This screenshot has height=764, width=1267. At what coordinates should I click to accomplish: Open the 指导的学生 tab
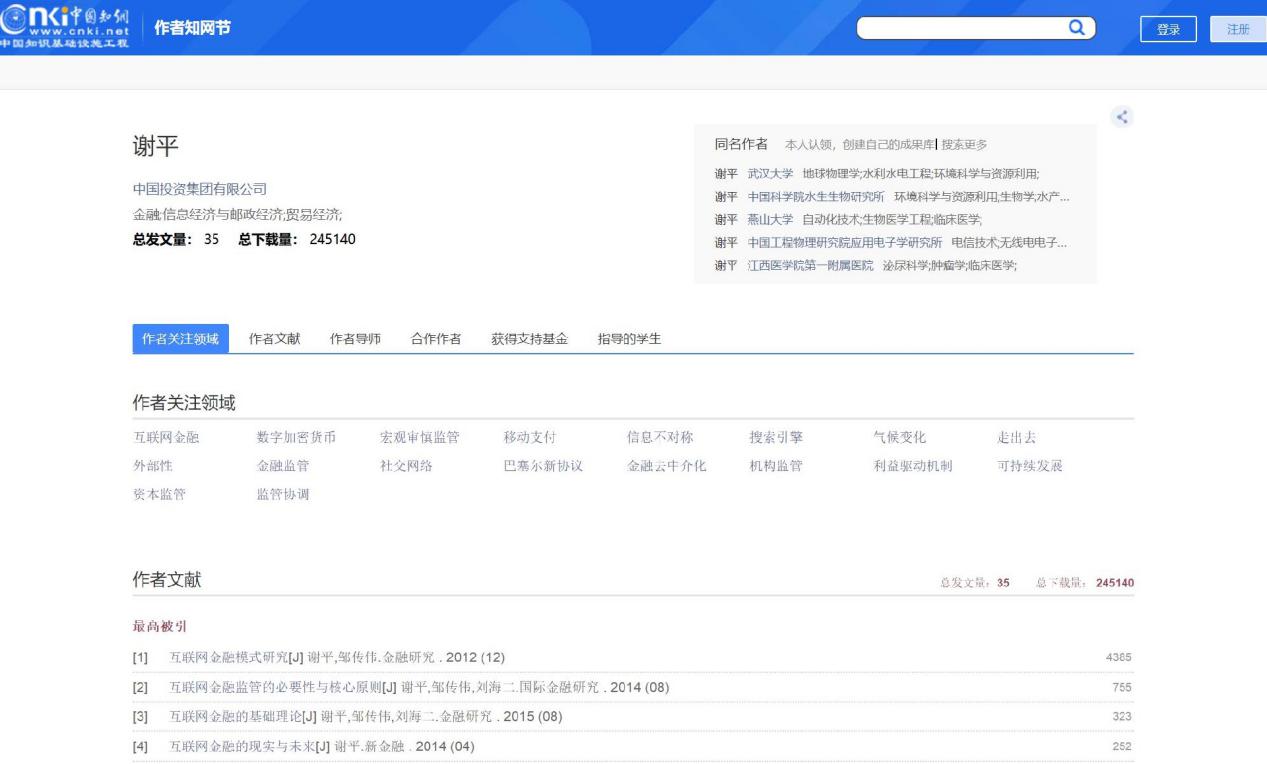click(629, 339)
